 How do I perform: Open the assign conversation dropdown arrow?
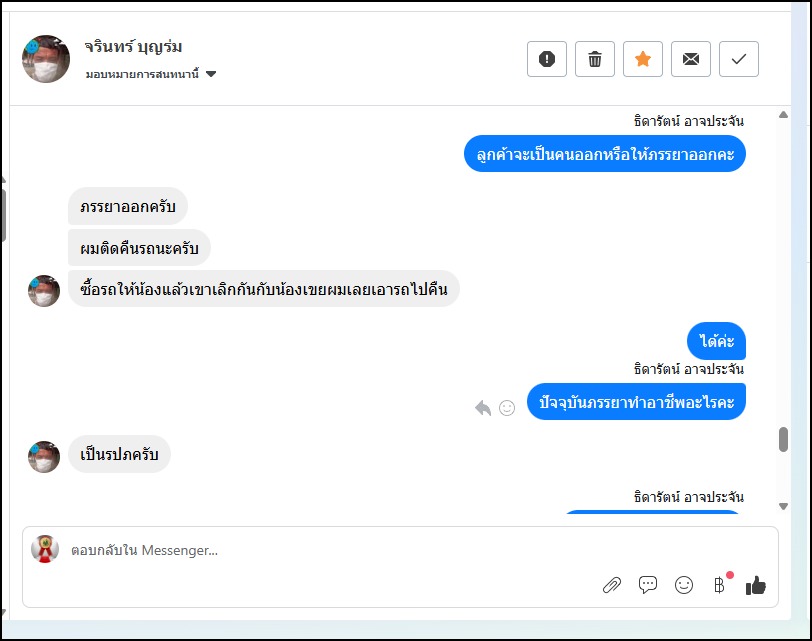tap(211, 74)
